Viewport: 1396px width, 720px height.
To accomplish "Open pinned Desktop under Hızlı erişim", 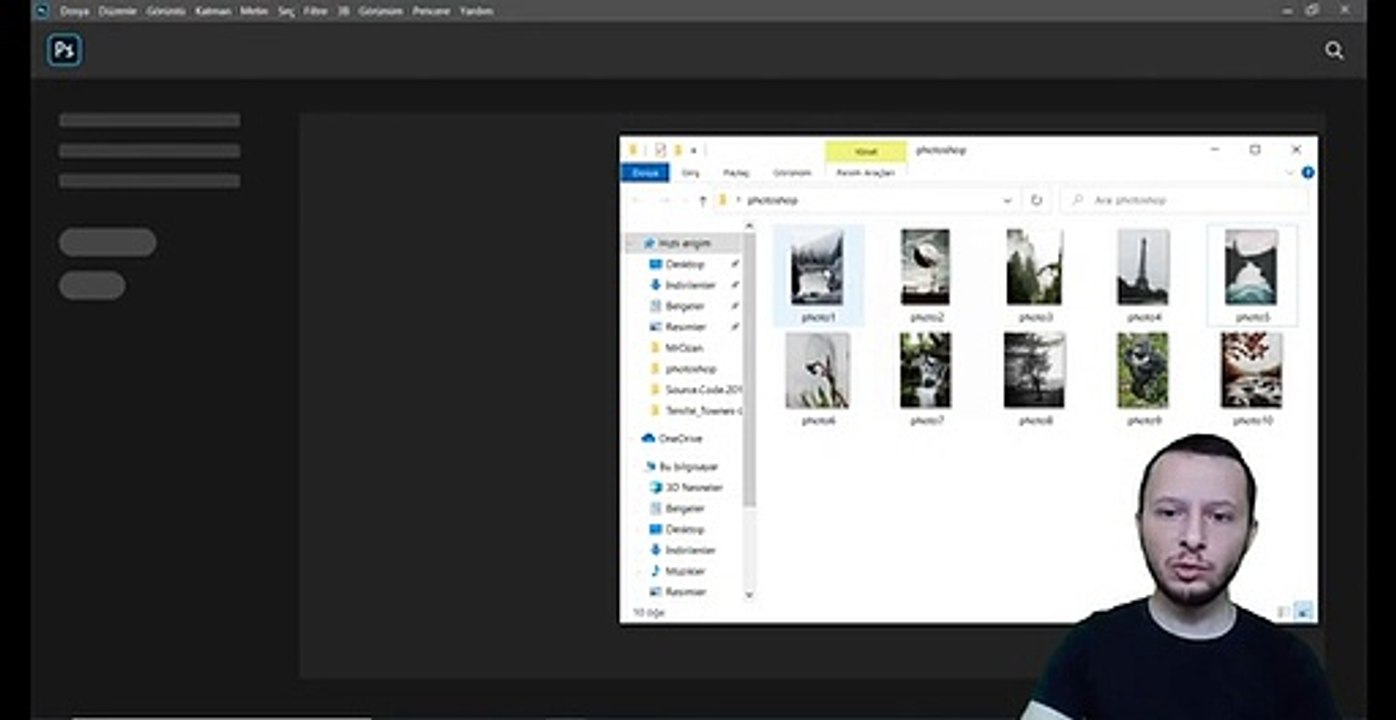I will 685,264.
